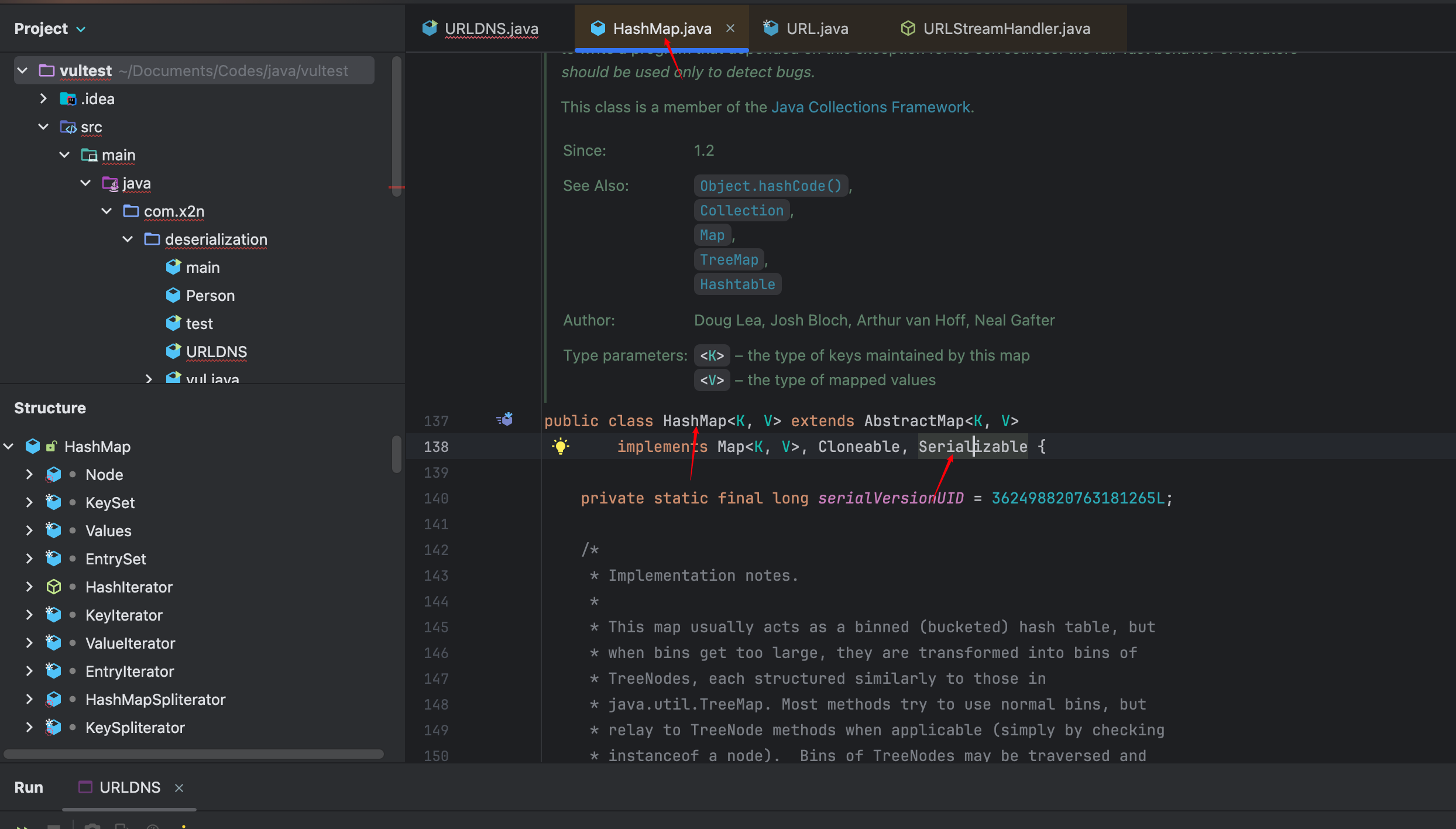The image size is (1456, 829).
Task: Click the Project tree vertical scrollbar
Action: [396, 126]
